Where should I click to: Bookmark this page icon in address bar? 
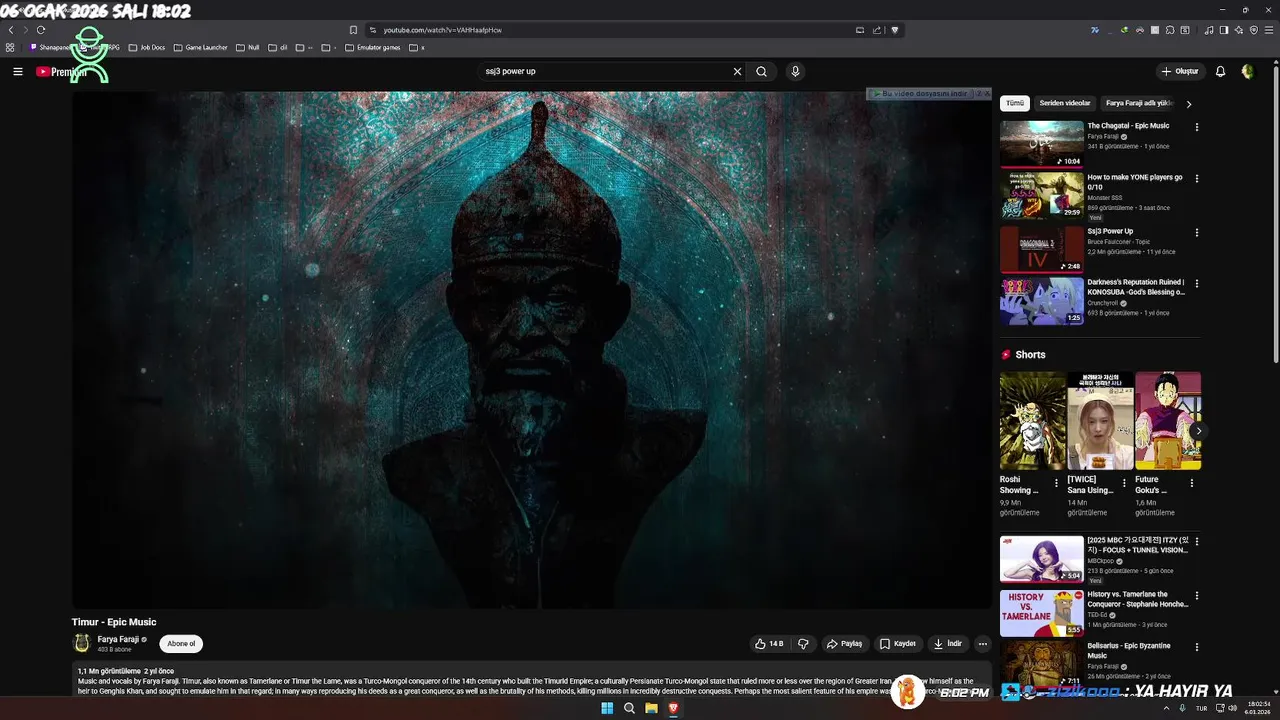point(353,30)
